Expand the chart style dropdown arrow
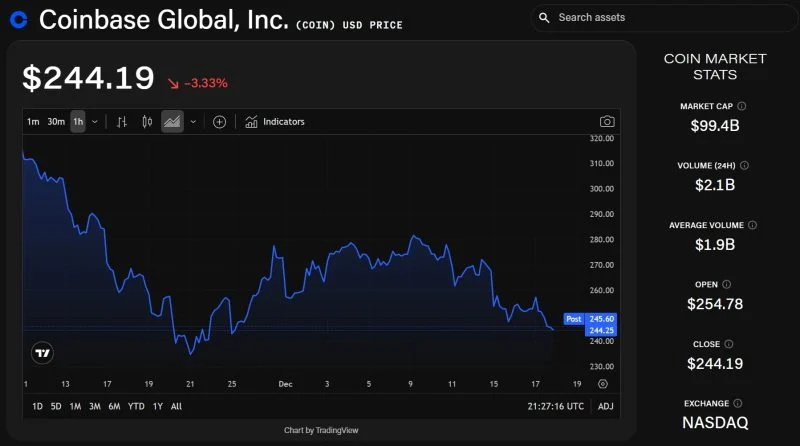Image resolution: width=800 pixels, height=446 pixels. (193, 122)
